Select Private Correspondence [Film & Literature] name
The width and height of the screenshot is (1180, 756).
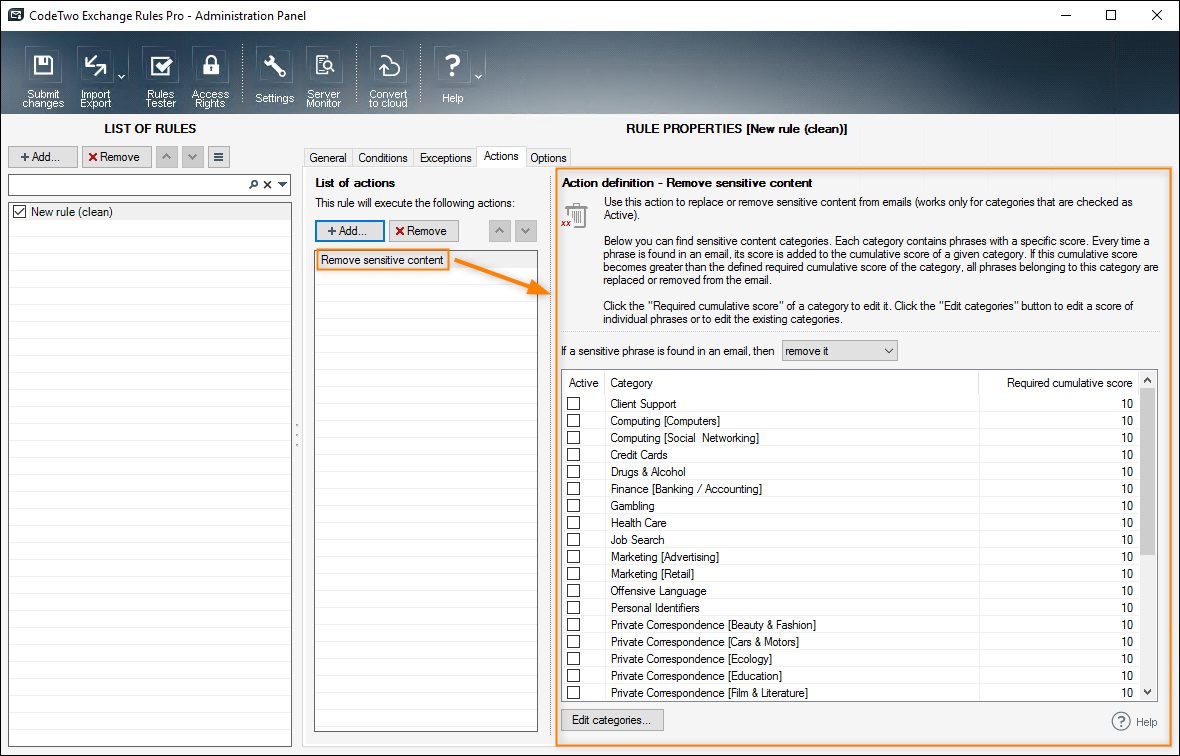(709, 693)
